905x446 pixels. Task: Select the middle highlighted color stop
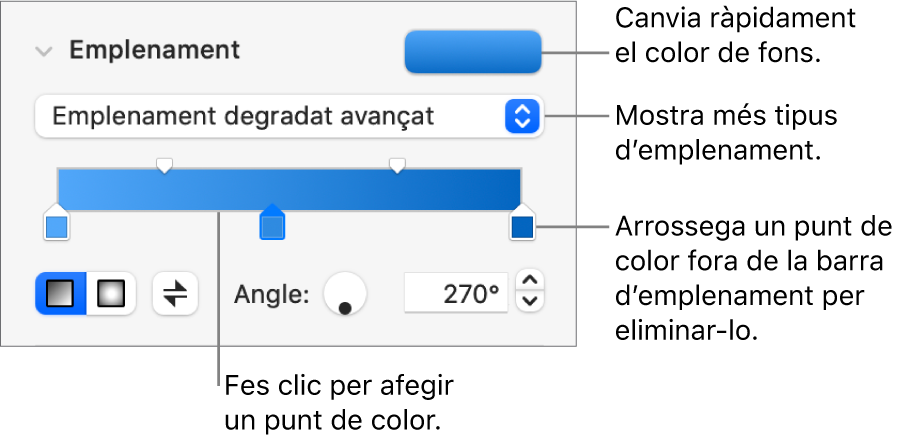click(271, 226)
